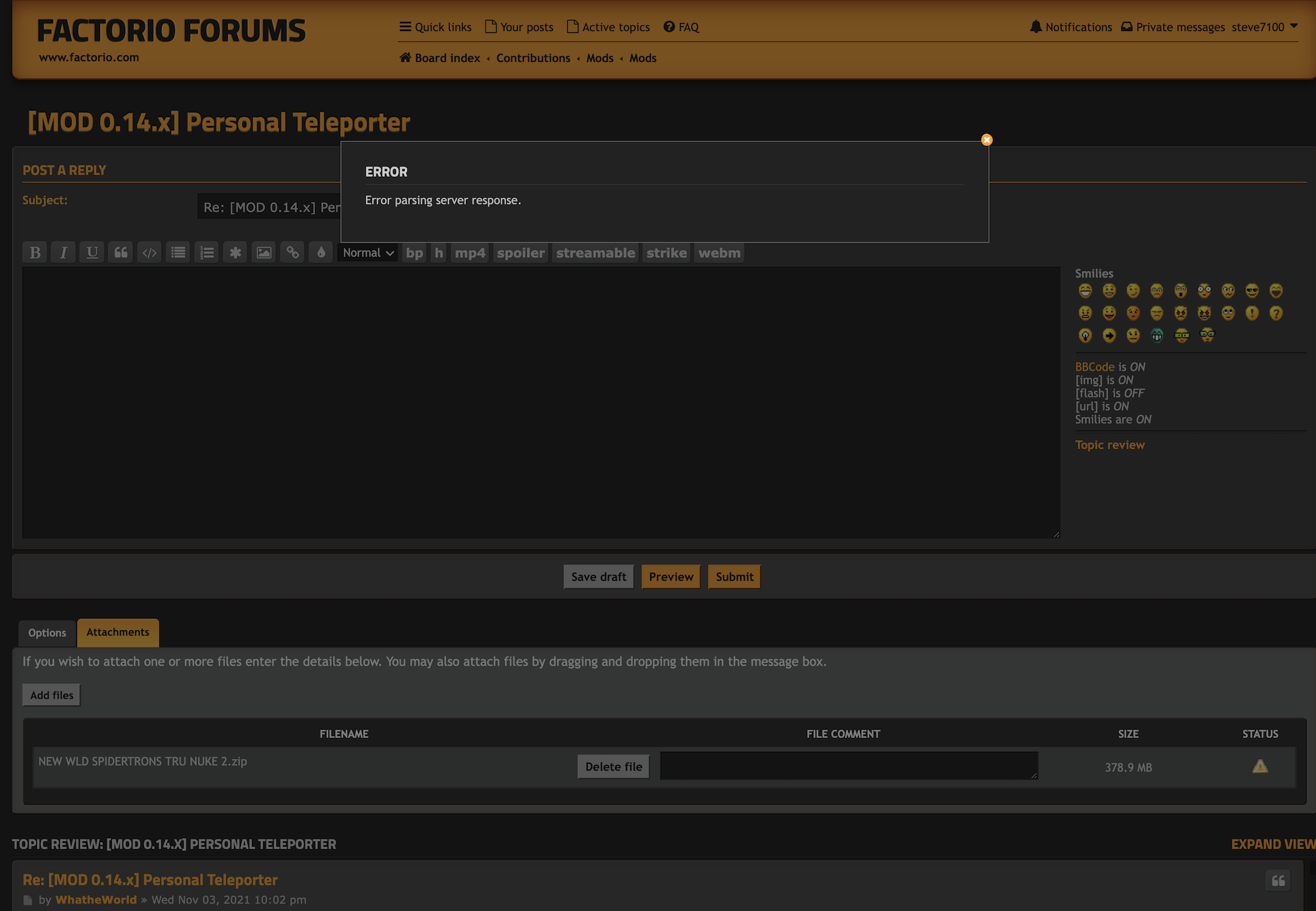This screenshot has width=1316, height=911.
Task: Quote WhatheWorld's post with quote icon
Action: (x=1278, y=881)
